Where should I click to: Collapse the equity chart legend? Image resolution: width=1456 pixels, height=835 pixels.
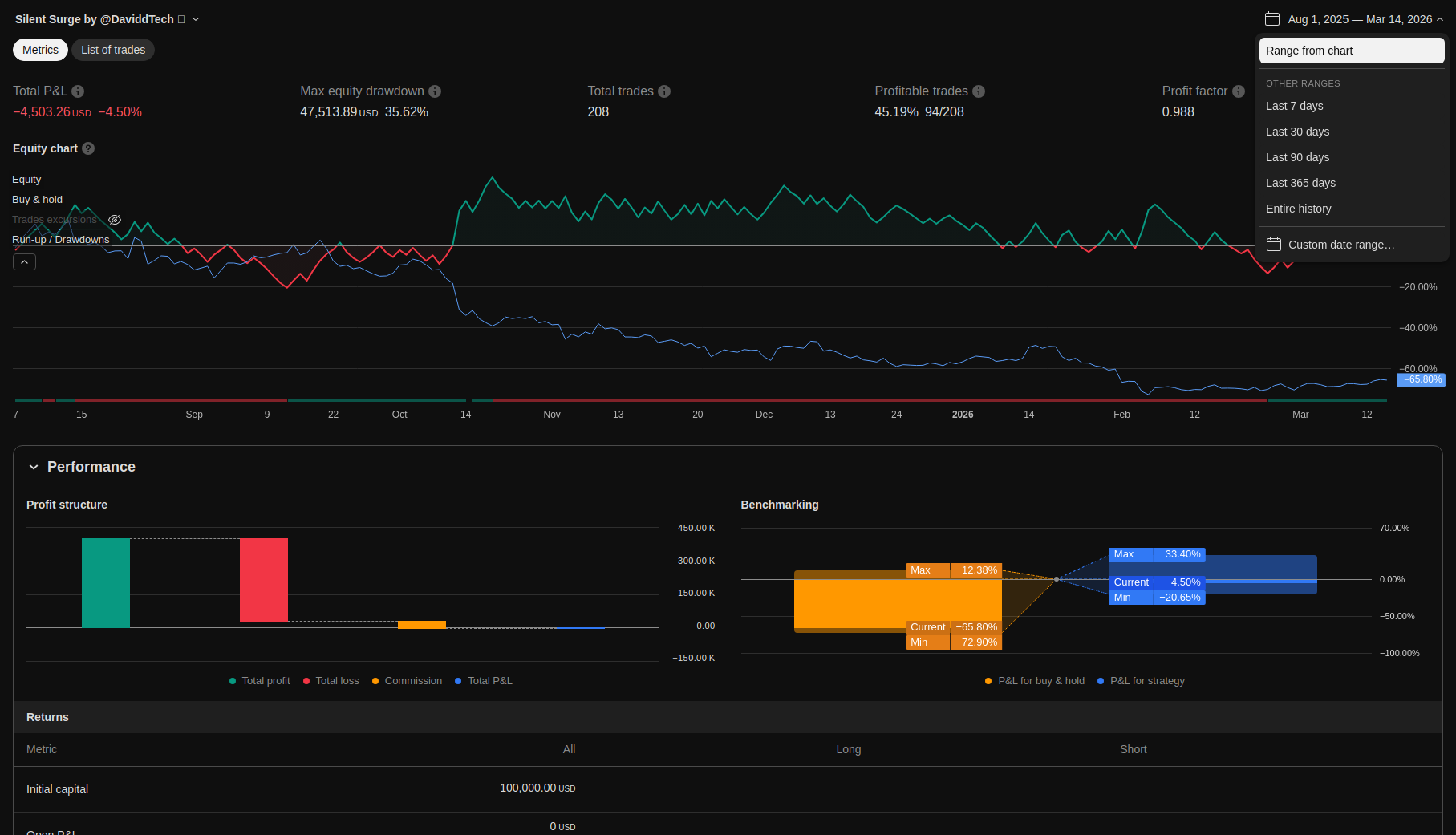coord(24,262)
